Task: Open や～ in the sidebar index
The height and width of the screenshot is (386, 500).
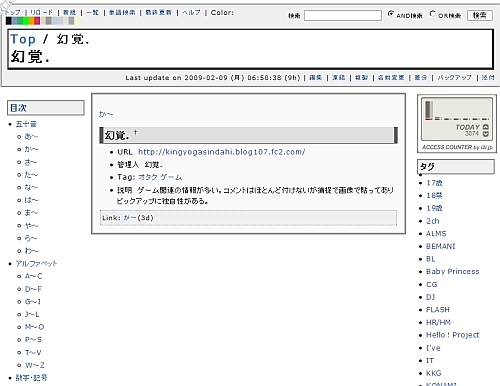Action: 31,226
